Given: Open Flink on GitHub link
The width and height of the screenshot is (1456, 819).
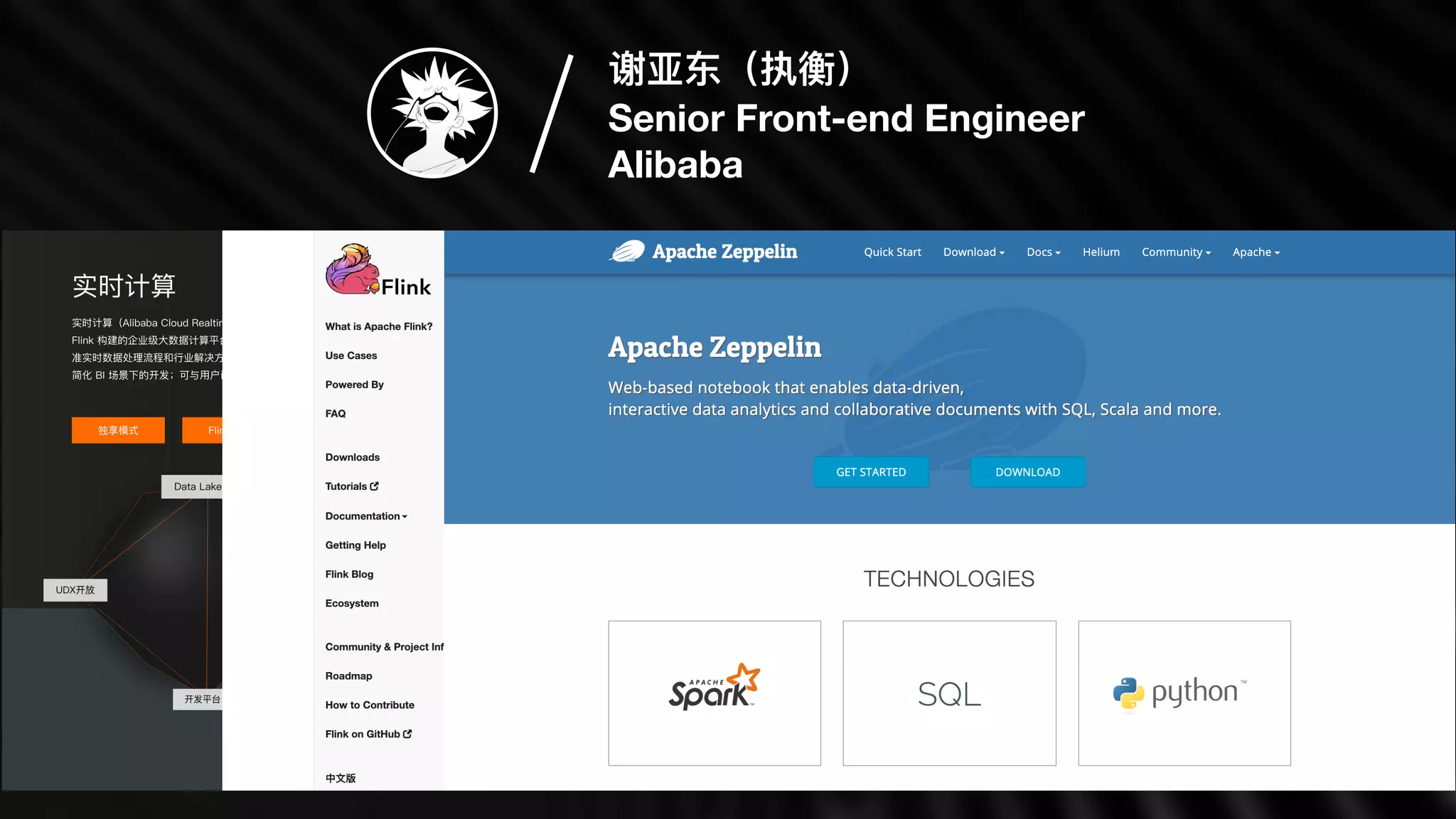Looking at the screenshot, I should (363, 734).
